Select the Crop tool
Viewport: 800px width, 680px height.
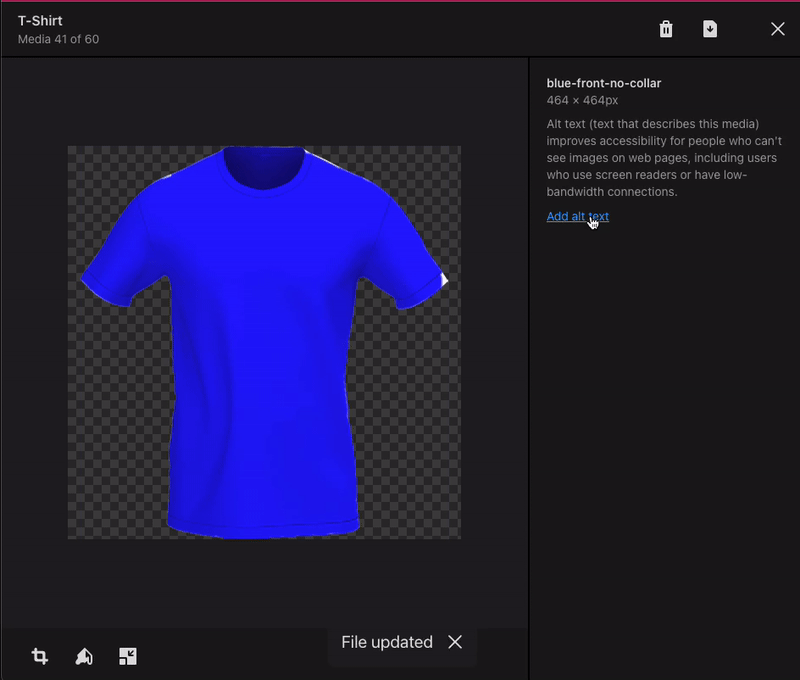[40, 656]
